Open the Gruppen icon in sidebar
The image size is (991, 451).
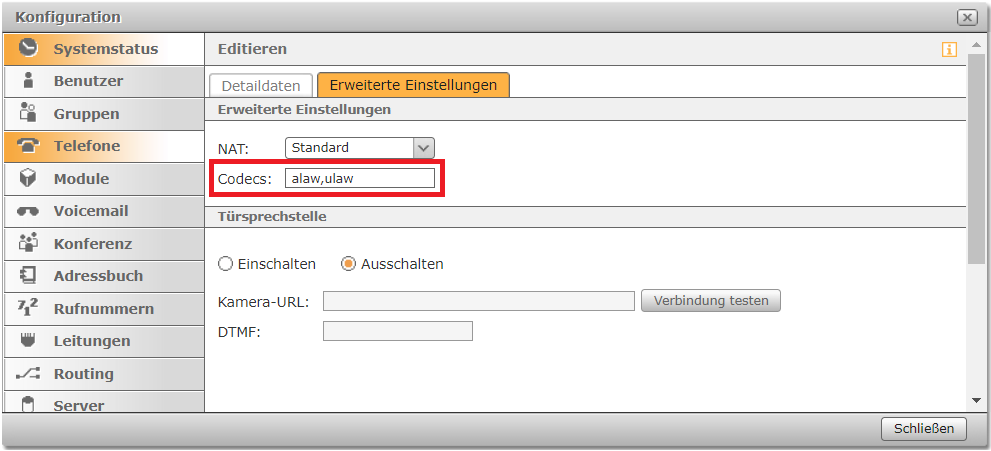point(28,113)
